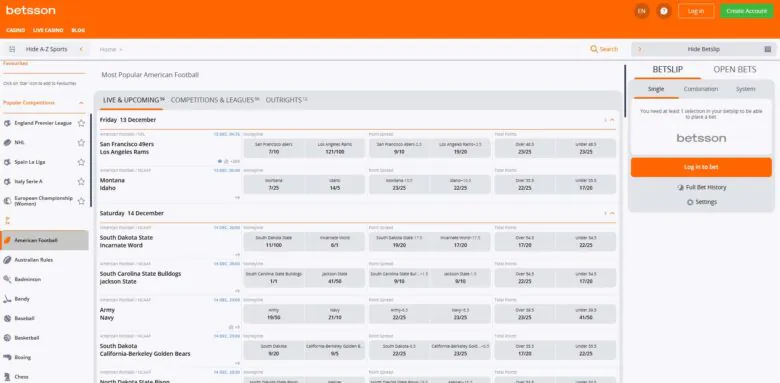Viewport: 780px width, 383px height.
Task: Select the BETSLIP tab
Action: click(668, 70)
